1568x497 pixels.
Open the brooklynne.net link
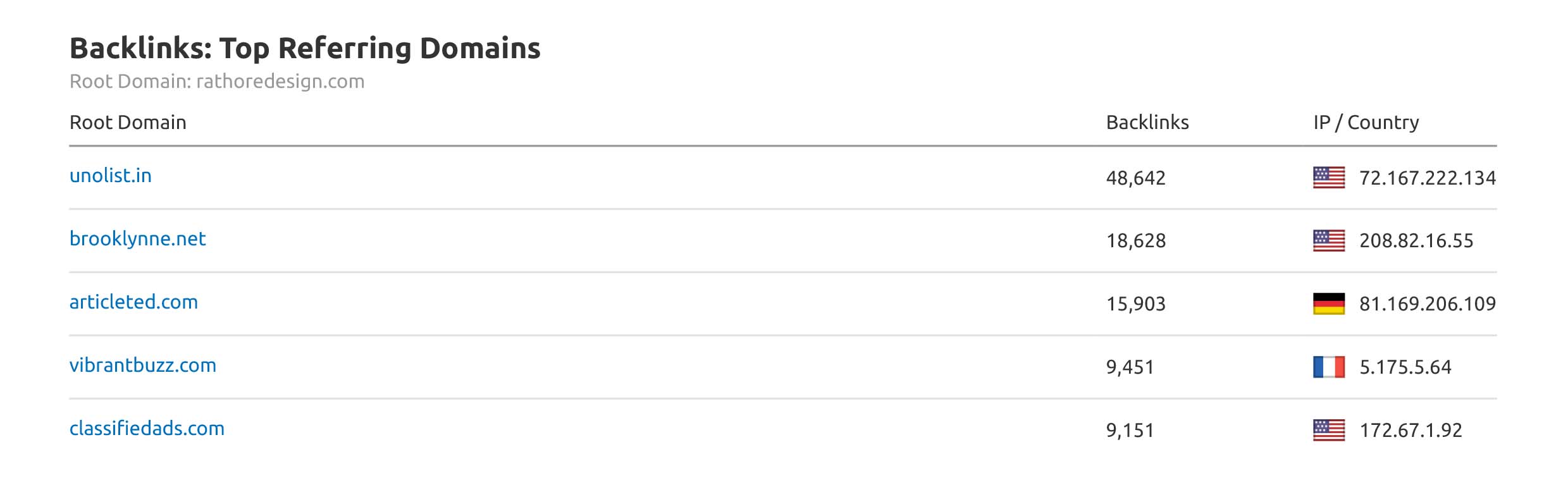pyautogui.click(x=137, y=239)
